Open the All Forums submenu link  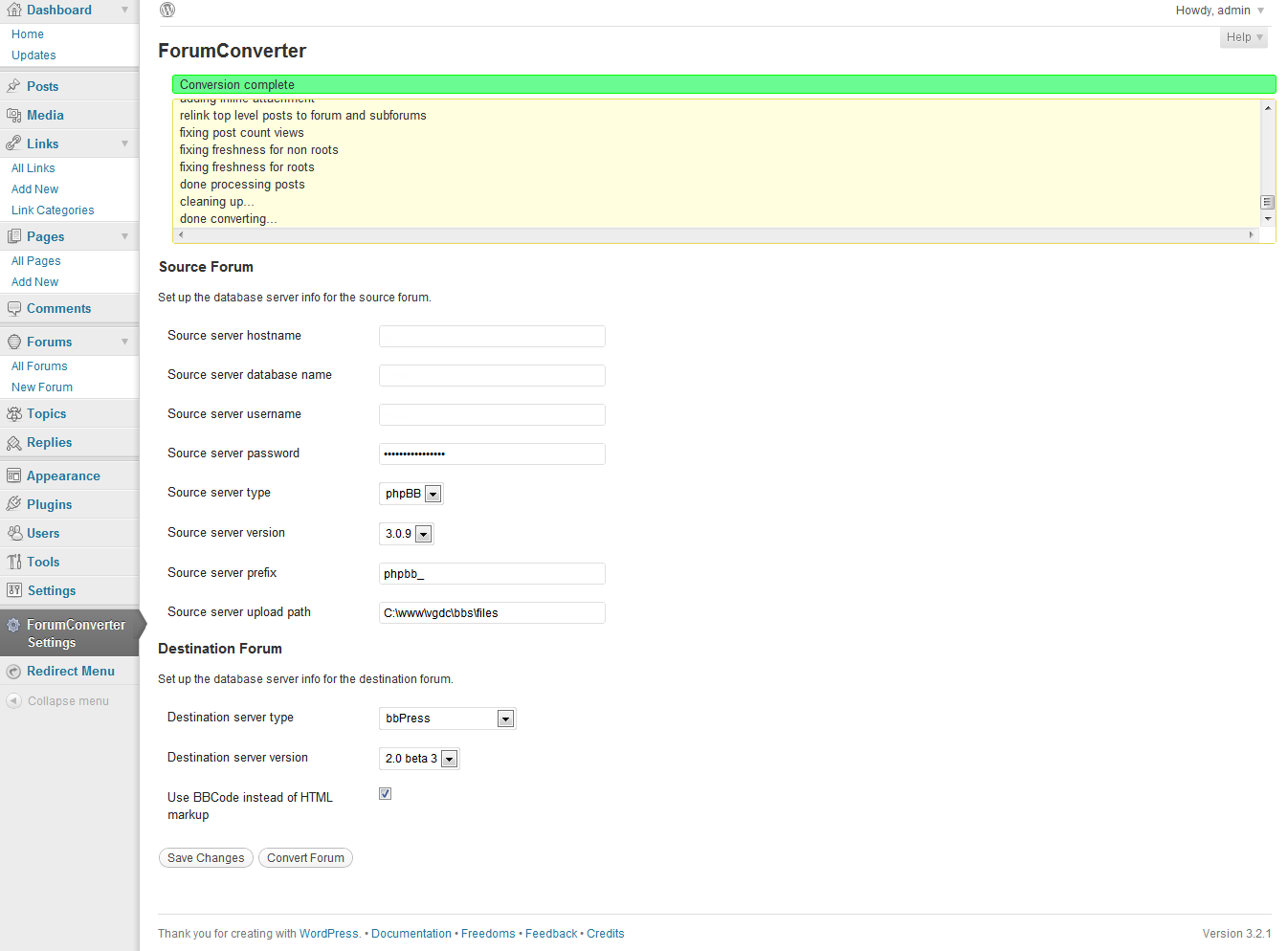(x=39, y=366)
